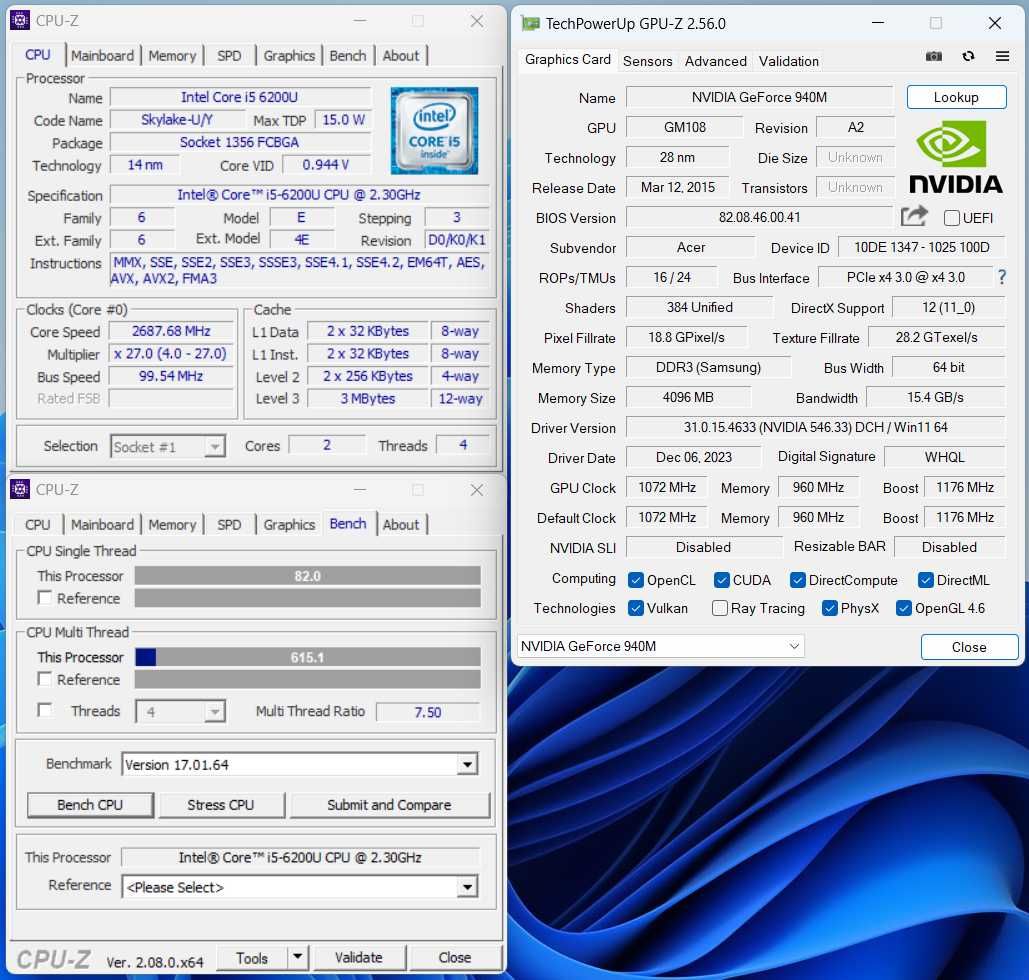Click the Specification field in CPU-Z
Viewport: 1029px width, 980px height.
point(299,195)
